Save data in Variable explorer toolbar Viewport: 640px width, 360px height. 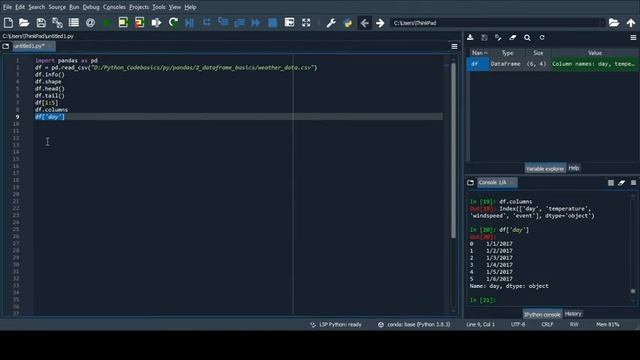[484, 38]
